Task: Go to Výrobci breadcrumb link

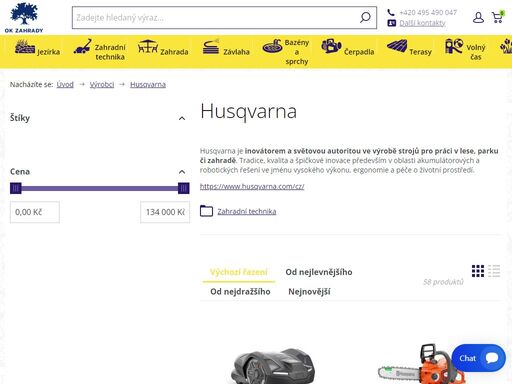Action: 102,85
